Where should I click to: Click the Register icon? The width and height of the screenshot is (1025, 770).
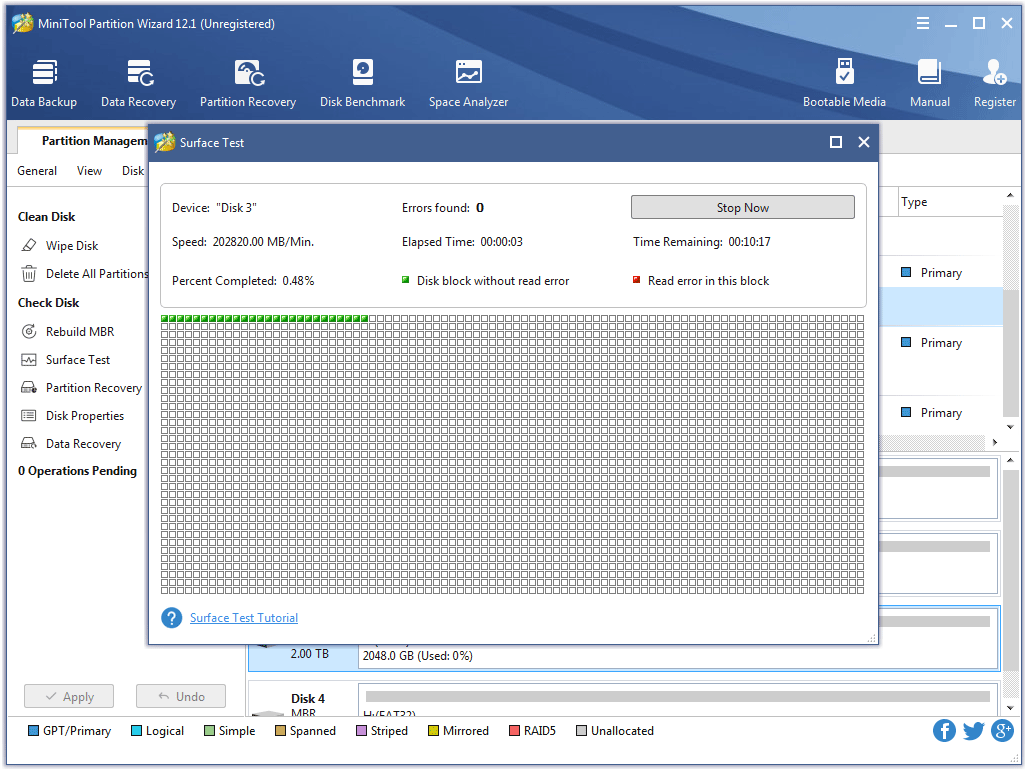tap(994, 84)
